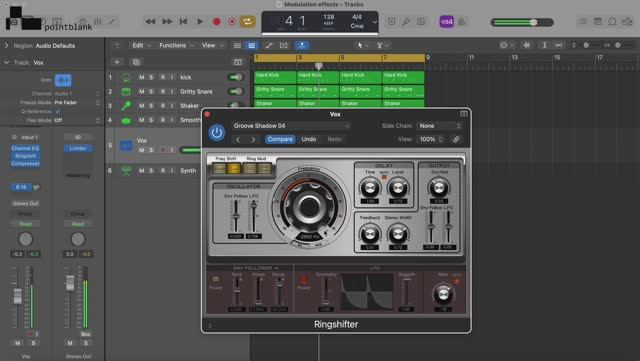The image size is (640, 361).
Task: Click the Capture Recording button
Action: [232, 22]
